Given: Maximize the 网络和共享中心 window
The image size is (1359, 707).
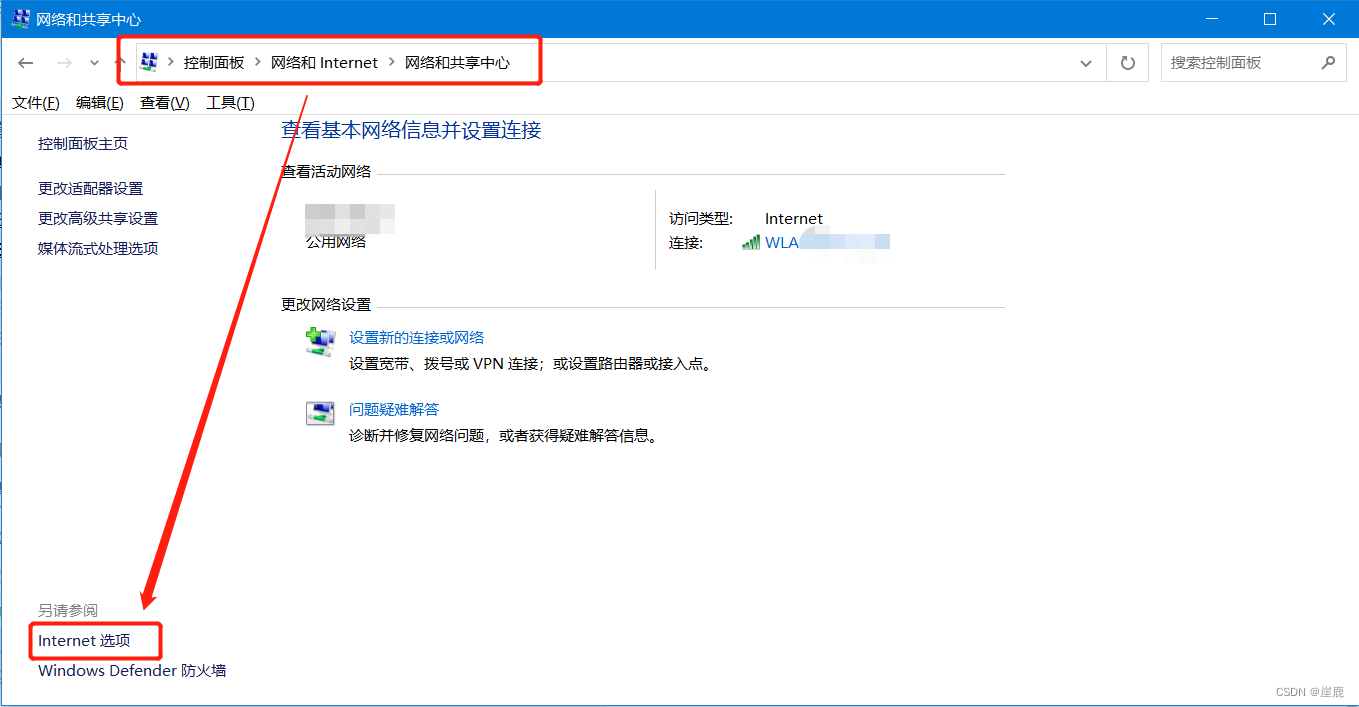Looking at the screenshot, I should pos(1270,19).
